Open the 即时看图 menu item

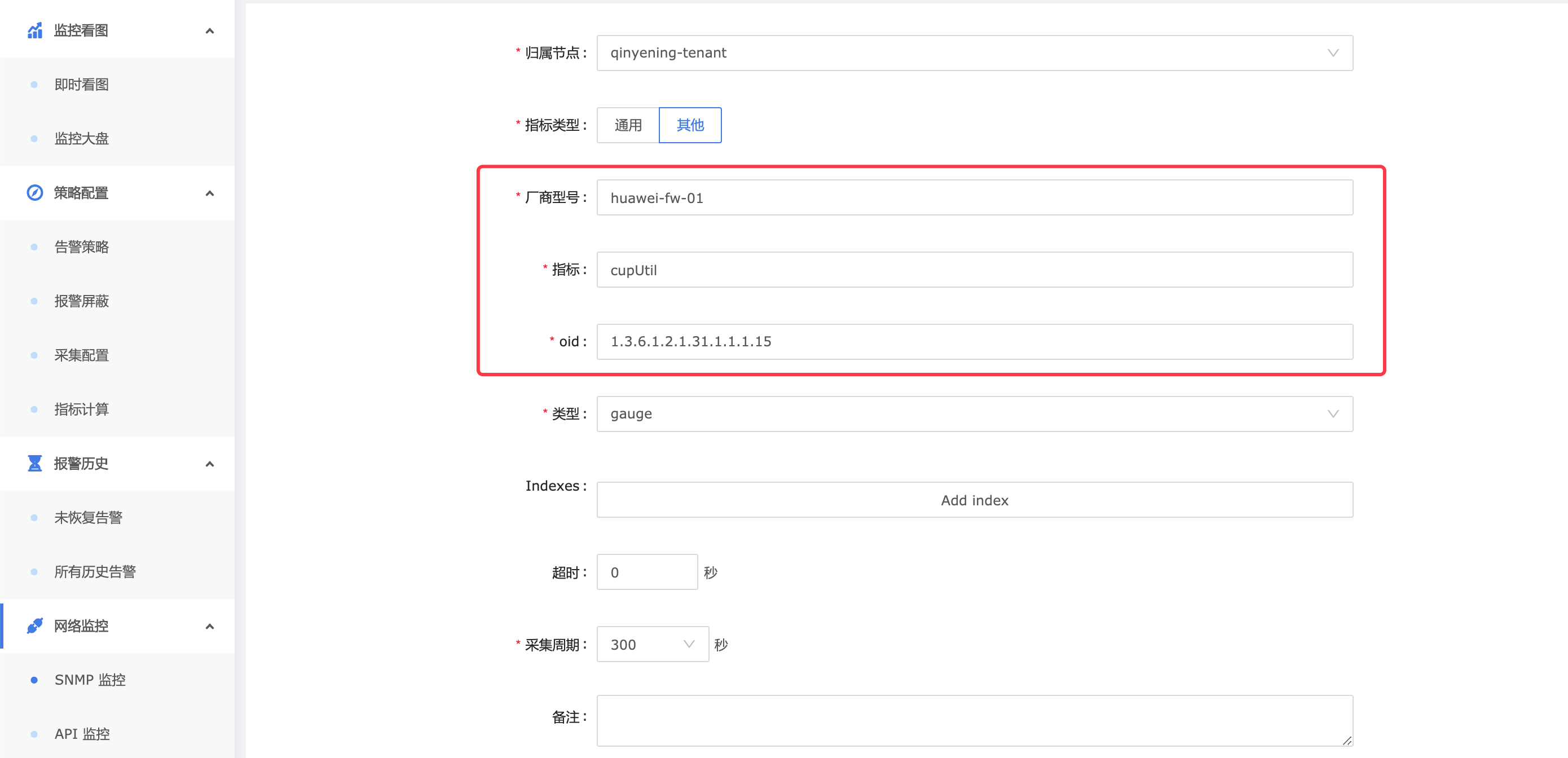(x=82, y=85)
